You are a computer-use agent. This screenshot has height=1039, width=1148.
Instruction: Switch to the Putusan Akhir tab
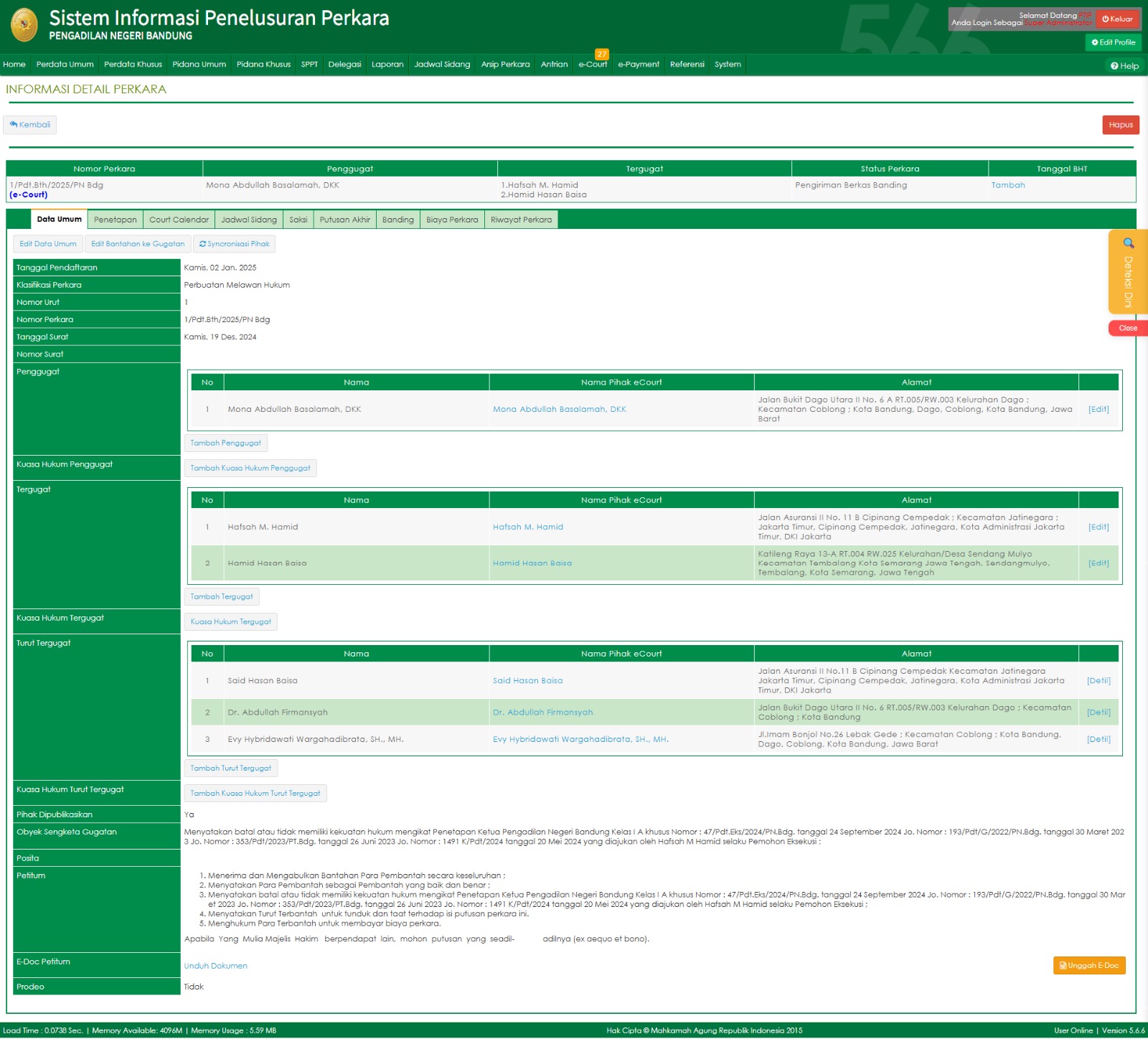[344, 220]
